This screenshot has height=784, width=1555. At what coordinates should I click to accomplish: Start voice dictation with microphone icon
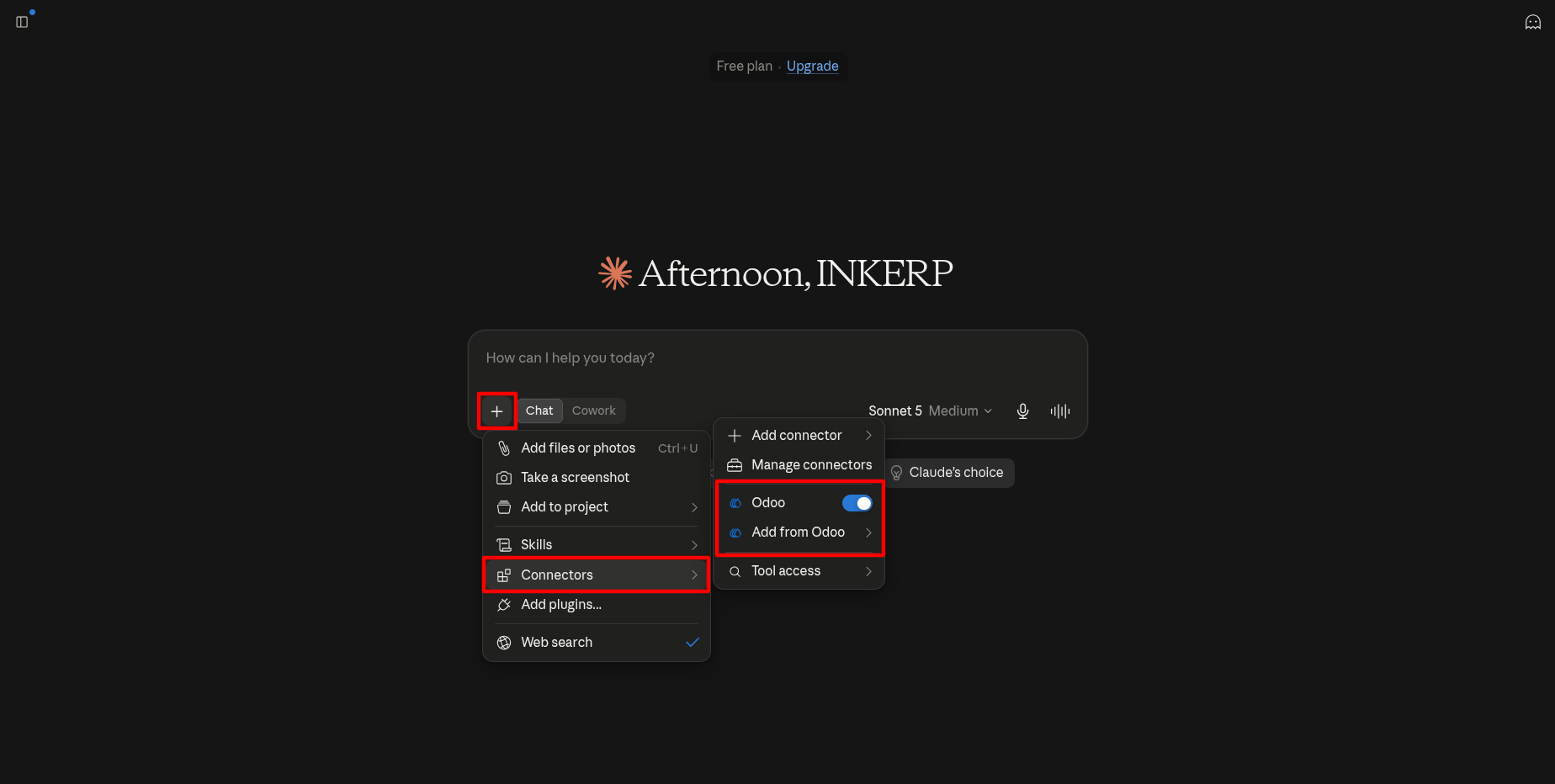point(1022,411)
